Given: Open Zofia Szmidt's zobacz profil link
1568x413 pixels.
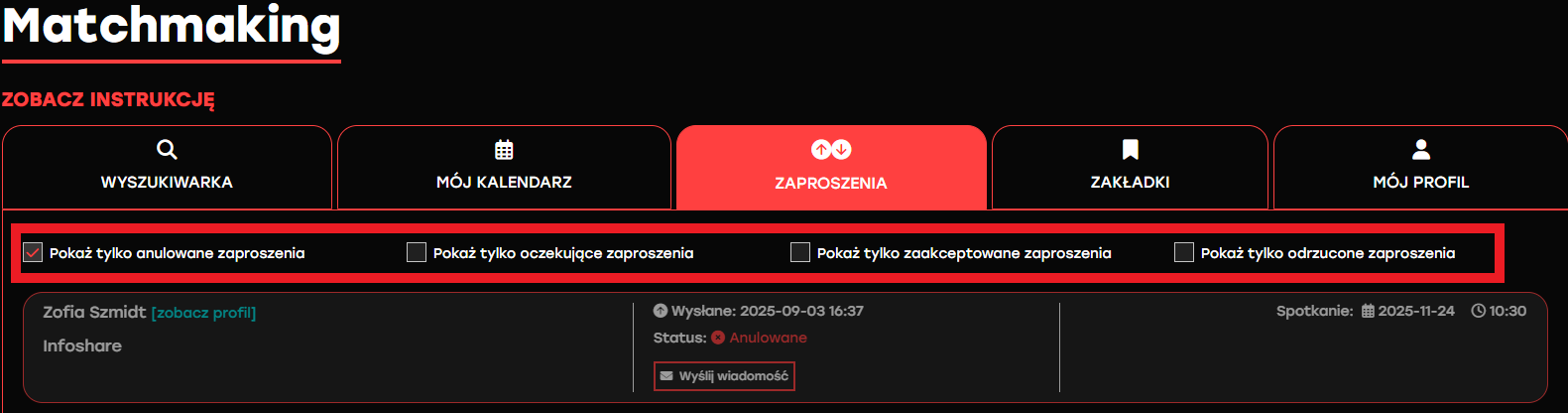Looking at the screenshot, I should coord(203,313).
